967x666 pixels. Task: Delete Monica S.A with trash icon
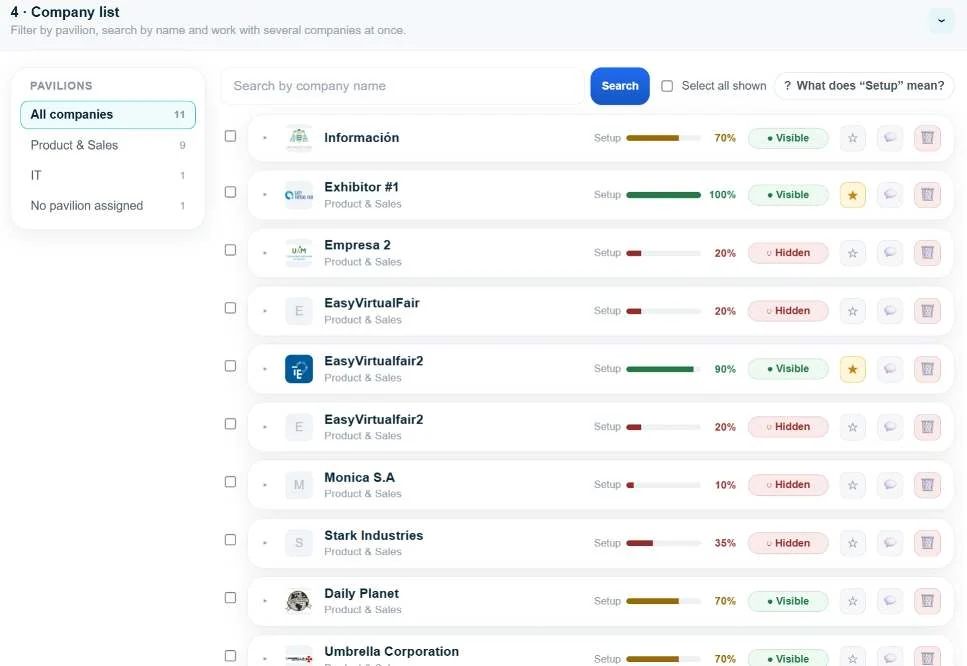point(927,485)
